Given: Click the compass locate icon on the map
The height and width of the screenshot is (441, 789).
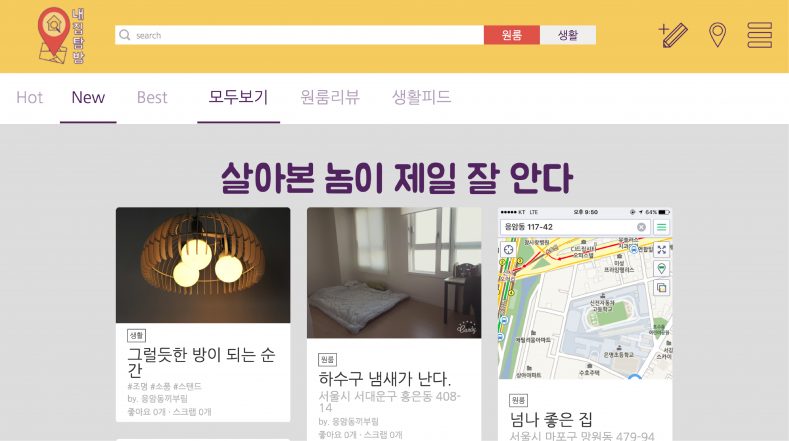Looking at the screenshot, I should [x=509, y=250].
